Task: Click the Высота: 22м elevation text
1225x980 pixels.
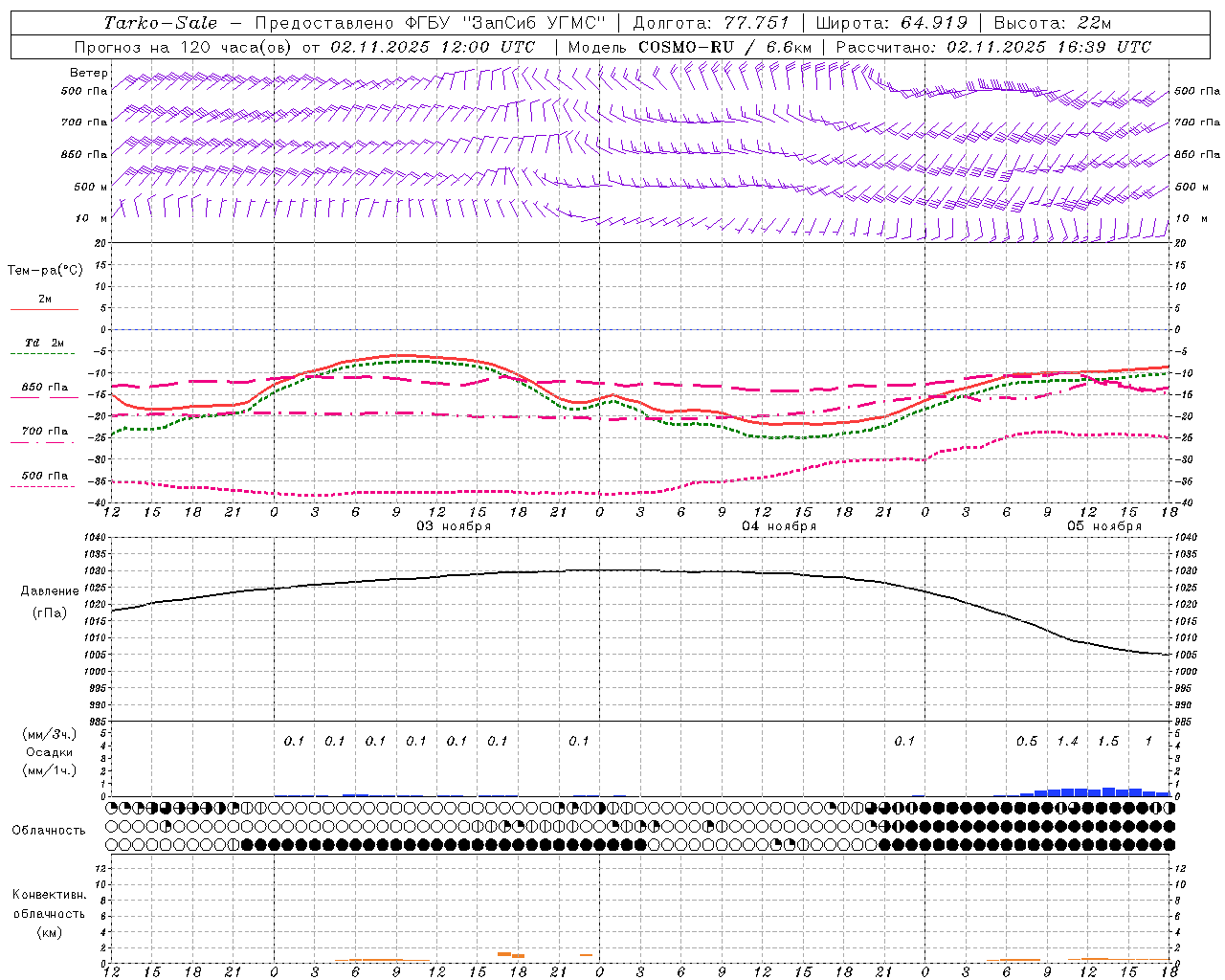Action: [1053, 23]
